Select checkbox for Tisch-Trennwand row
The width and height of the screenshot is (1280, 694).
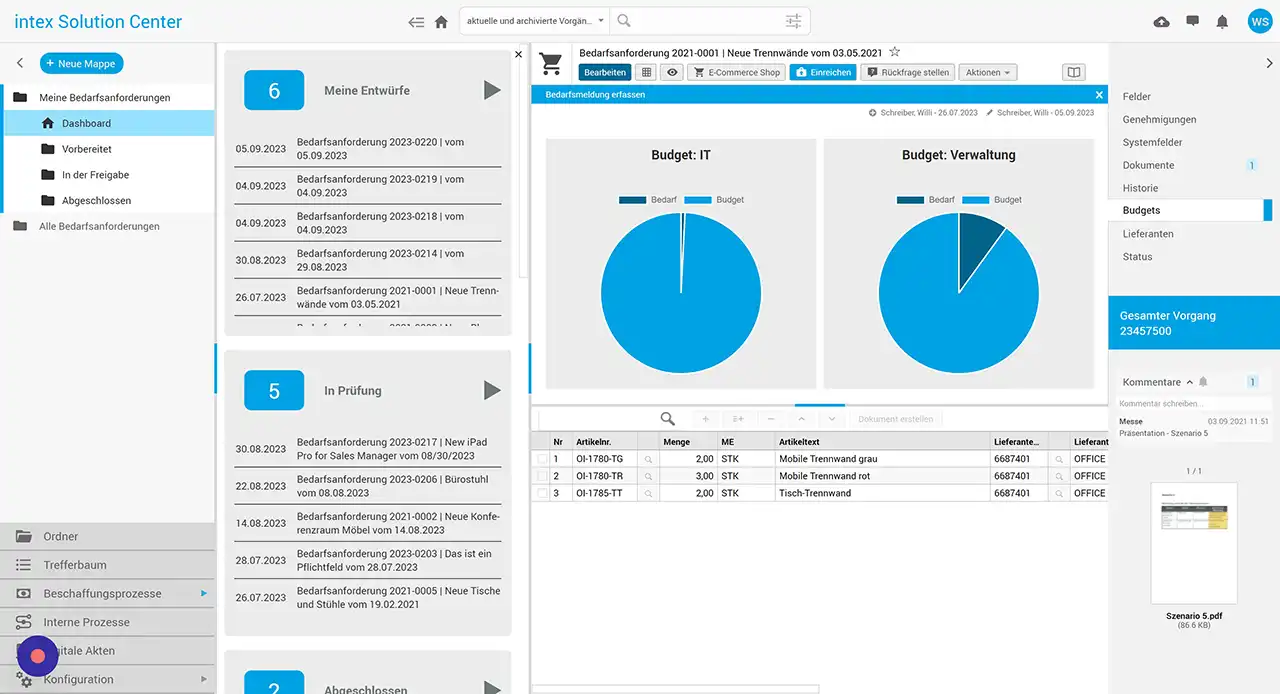542,493
